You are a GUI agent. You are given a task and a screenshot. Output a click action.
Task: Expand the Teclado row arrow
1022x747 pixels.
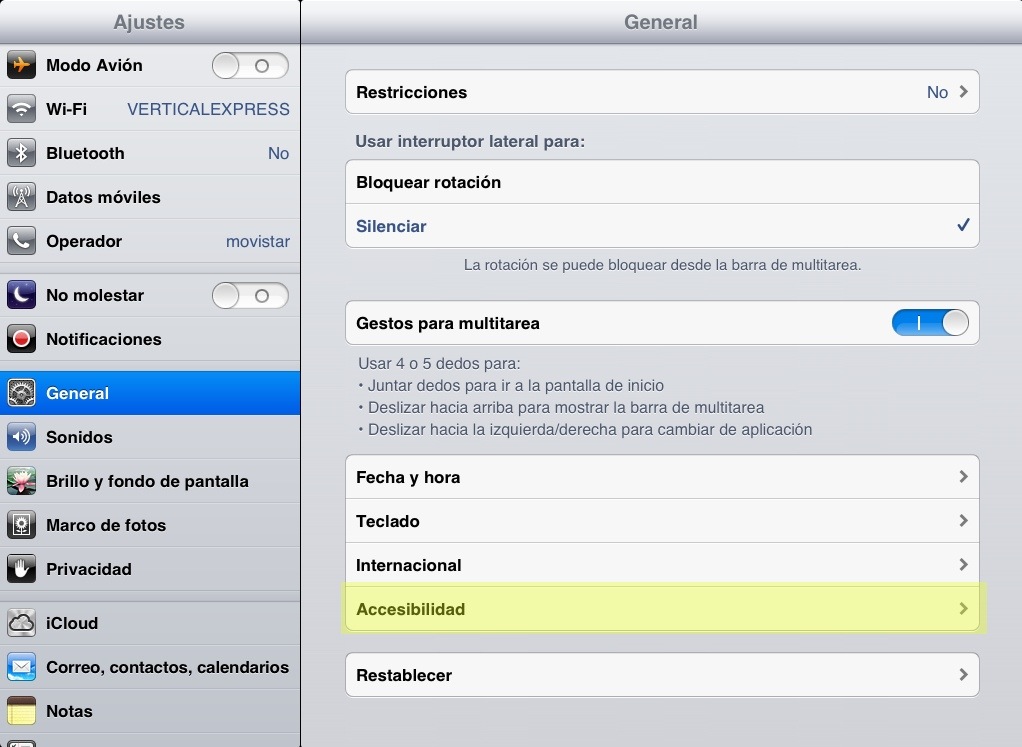963,521
